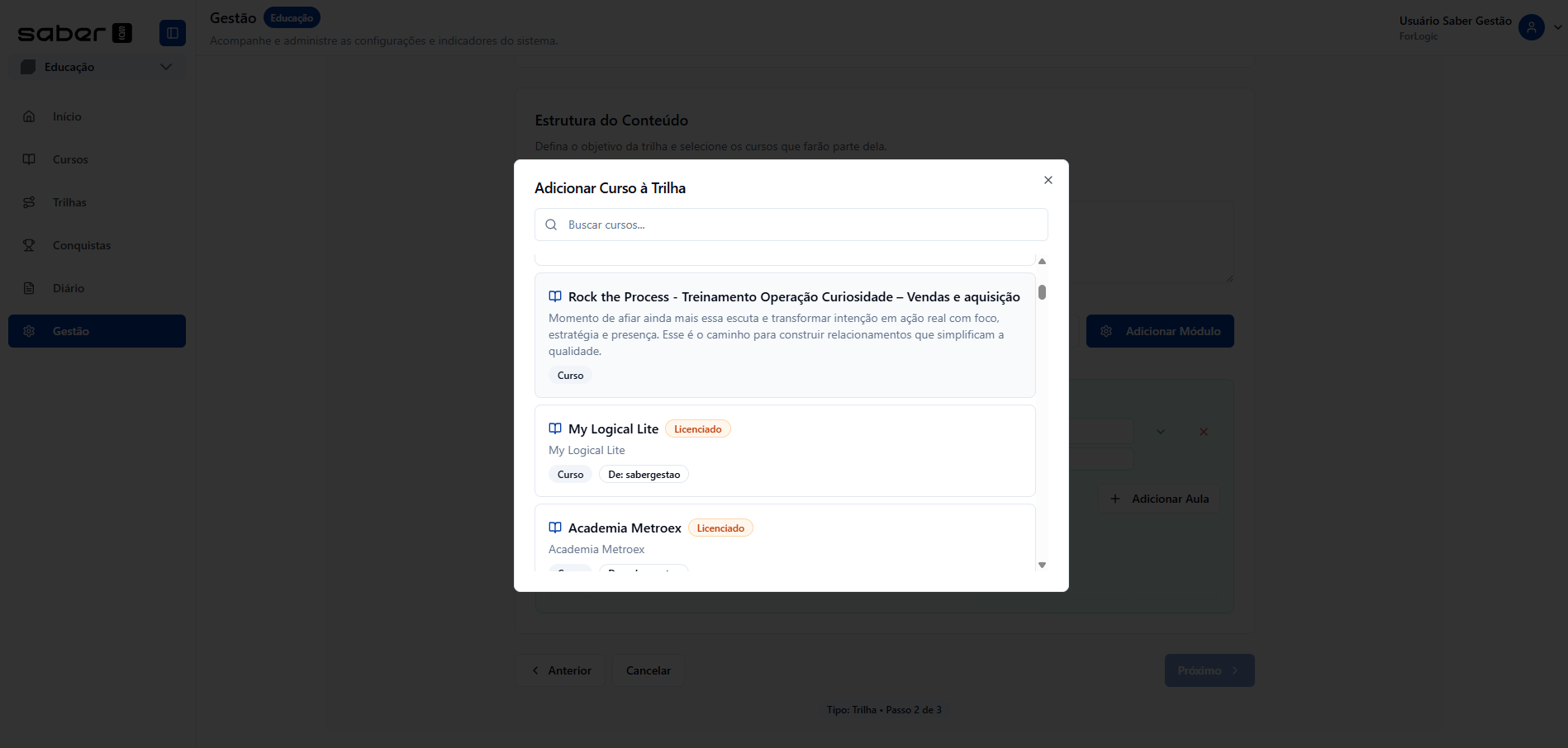Click the Anterior button
Screen dimensions: 1568x748
click(560, 670)
